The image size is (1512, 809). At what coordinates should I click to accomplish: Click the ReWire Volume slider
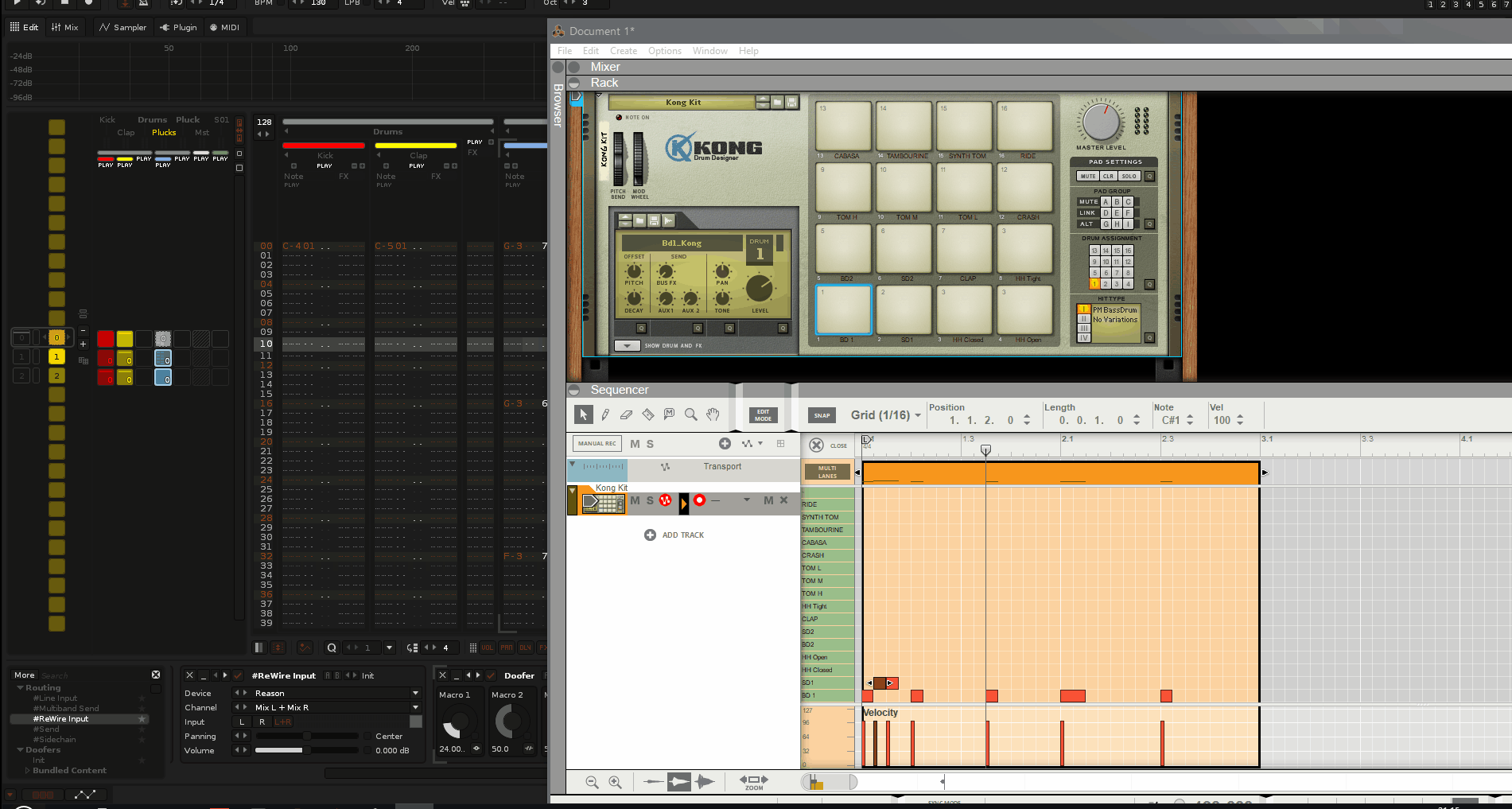306,750
